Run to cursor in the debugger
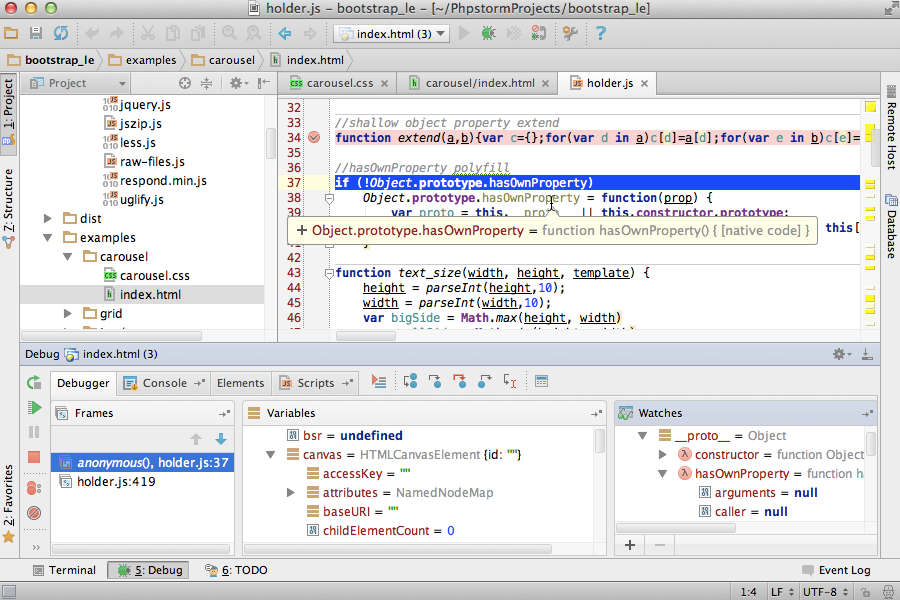Viewport: 900px width, 600px height. tap(508, 382)
